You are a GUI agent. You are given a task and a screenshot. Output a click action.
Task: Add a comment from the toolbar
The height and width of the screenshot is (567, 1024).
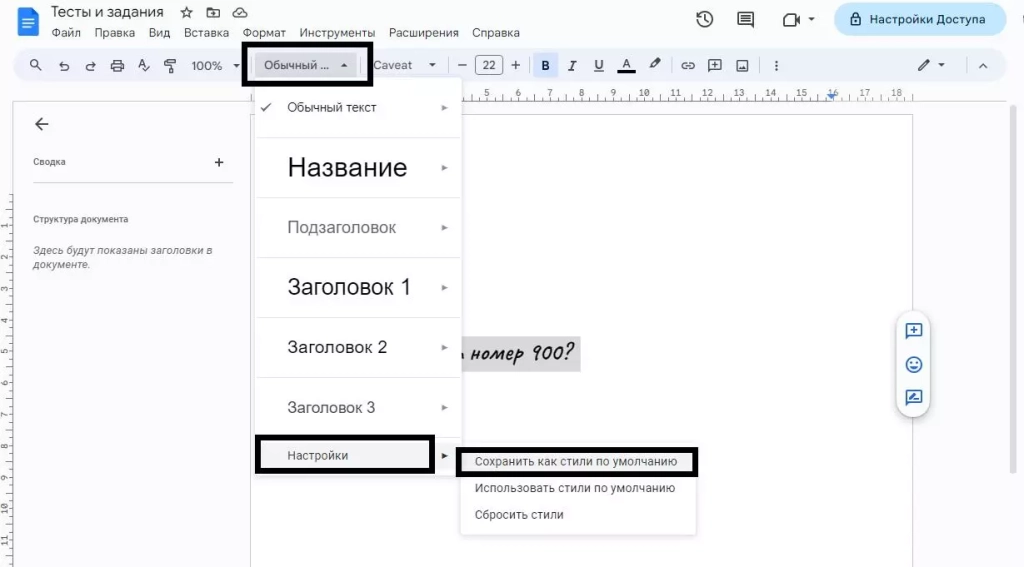[715, 65]
